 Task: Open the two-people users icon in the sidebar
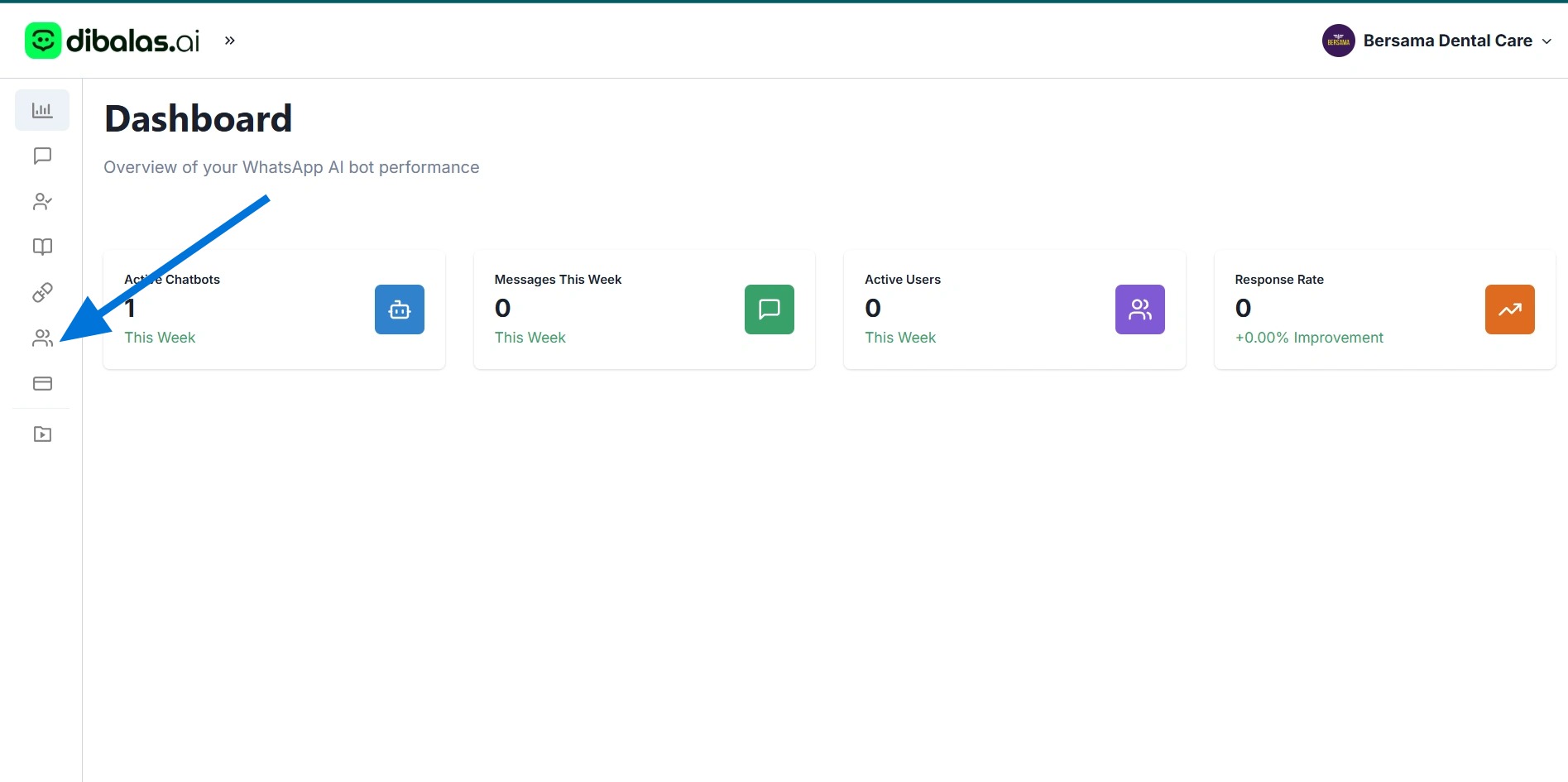pos(42,338)
